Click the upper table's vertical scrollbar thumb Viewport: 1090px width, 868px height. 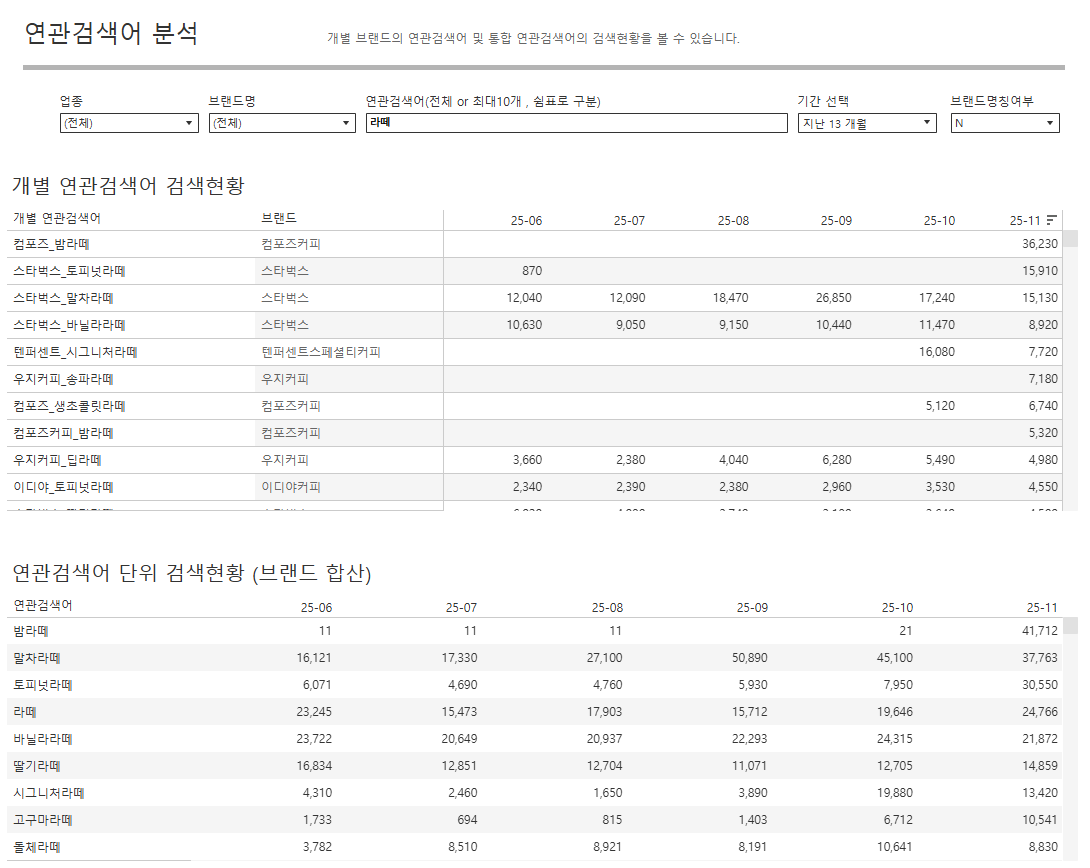pyautogui.click(x=1070, y=238)
